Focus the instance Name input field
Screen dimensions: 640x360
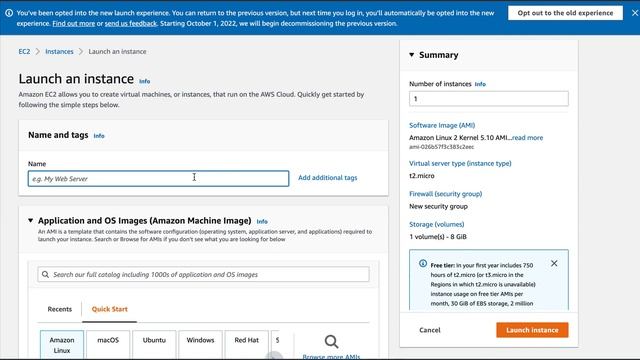click(x=158, y=178)
